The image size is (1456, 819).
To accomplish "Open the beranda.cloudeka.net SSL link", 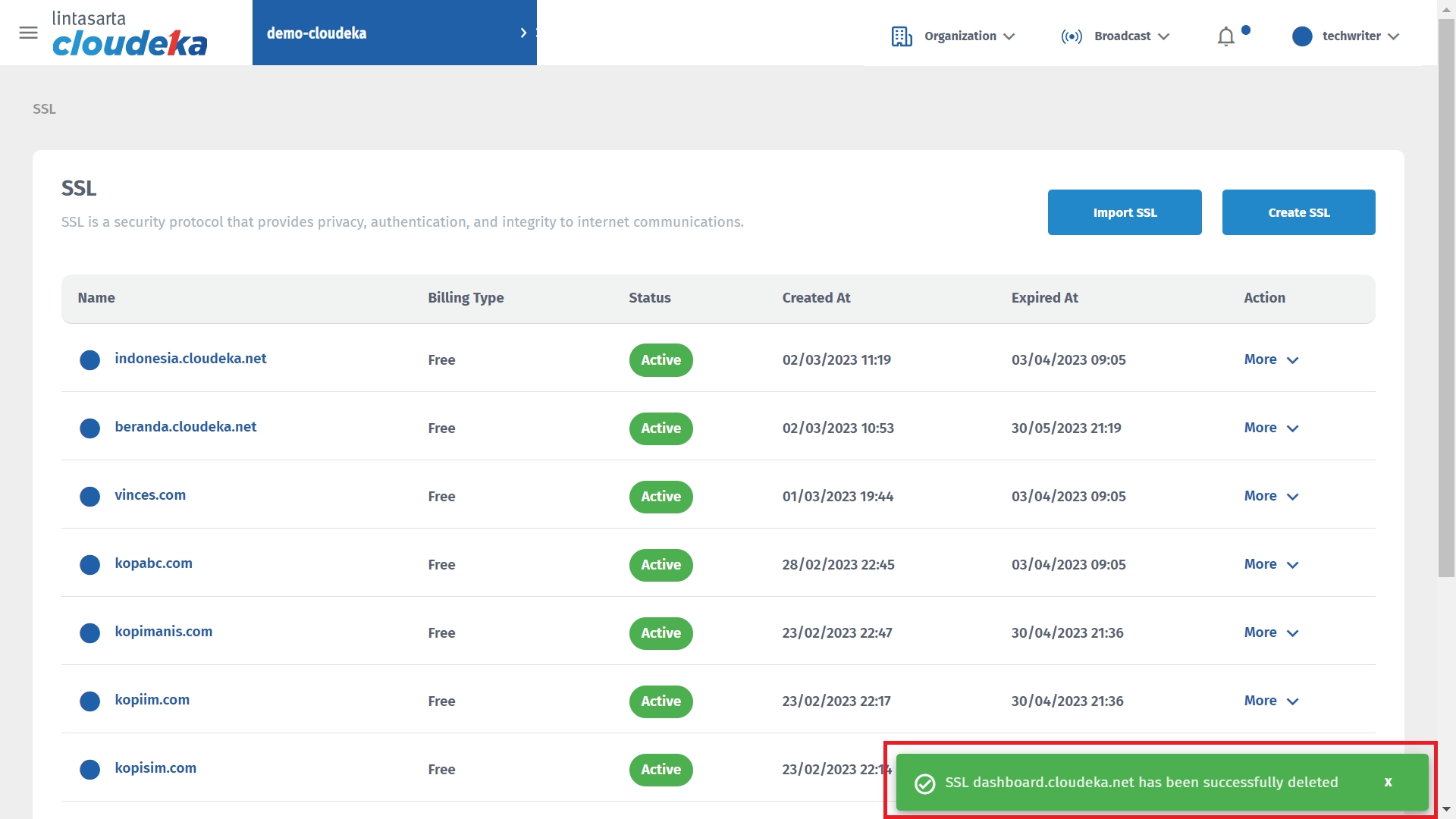I will [186, 427].
